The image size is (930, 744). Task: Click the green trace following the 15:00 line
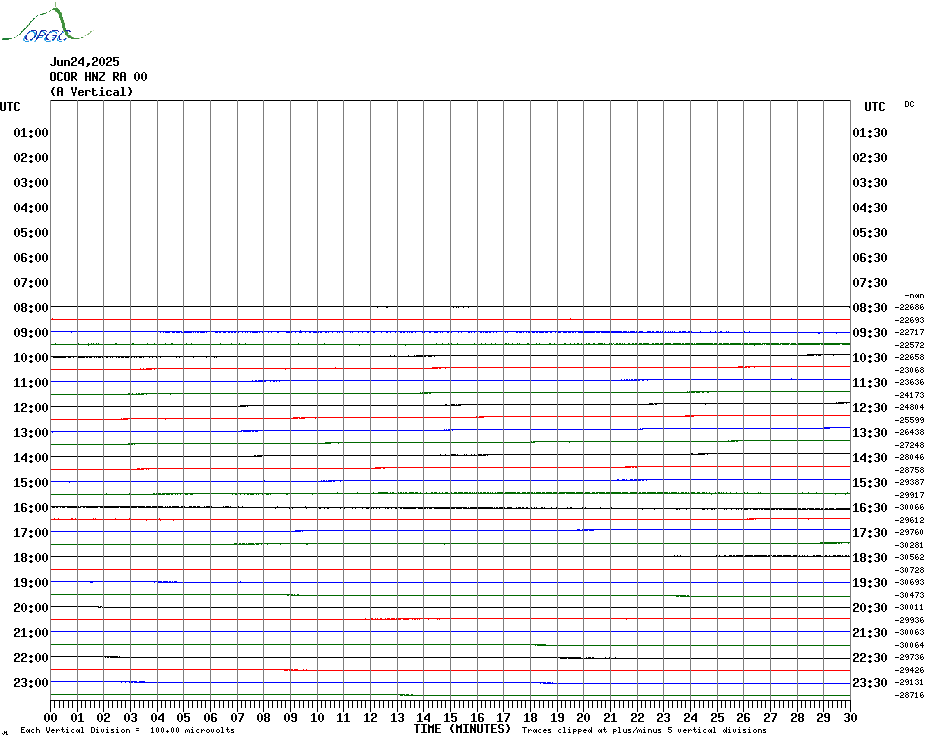451,493
